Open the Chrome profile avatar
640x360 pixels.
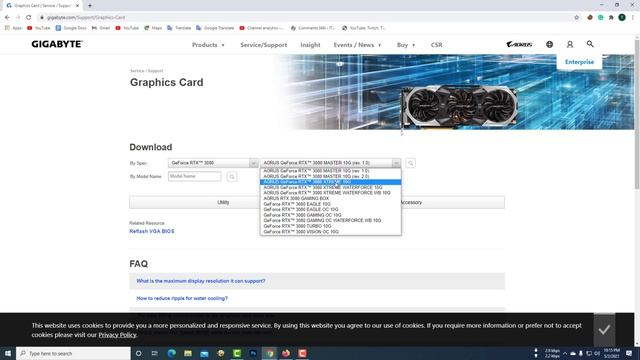622,18
